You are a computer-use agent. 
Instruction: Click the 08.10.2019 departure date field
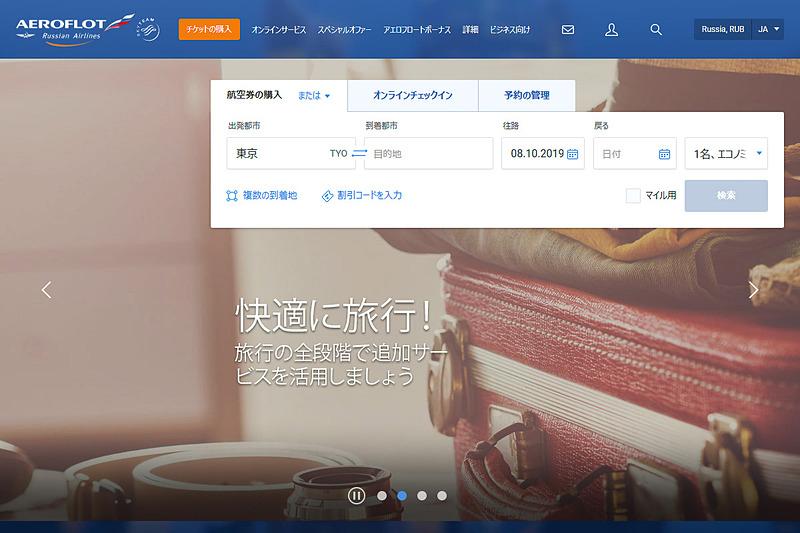coord(543,153)
